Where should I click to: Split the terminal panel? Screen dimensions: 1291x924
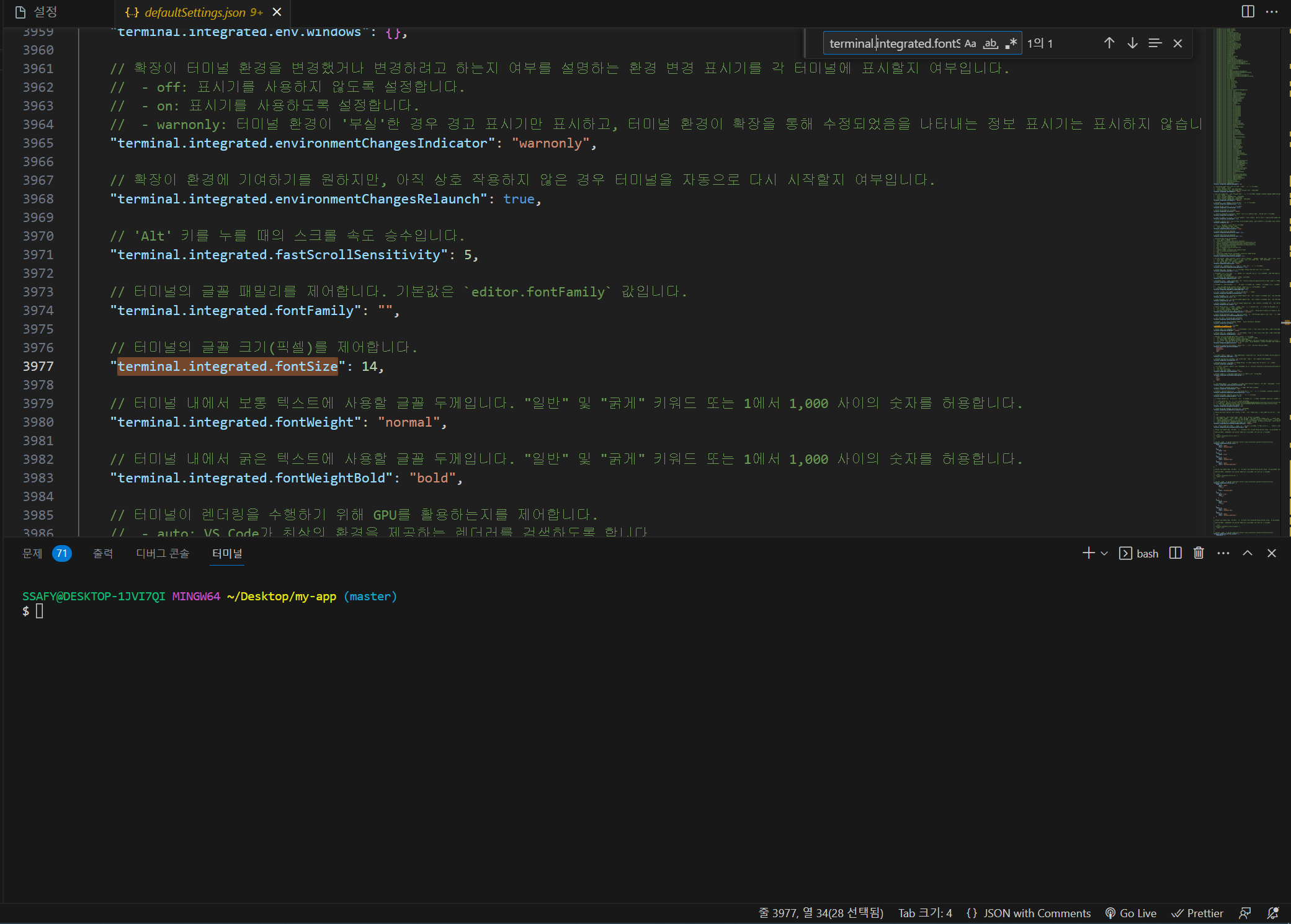1175,553
